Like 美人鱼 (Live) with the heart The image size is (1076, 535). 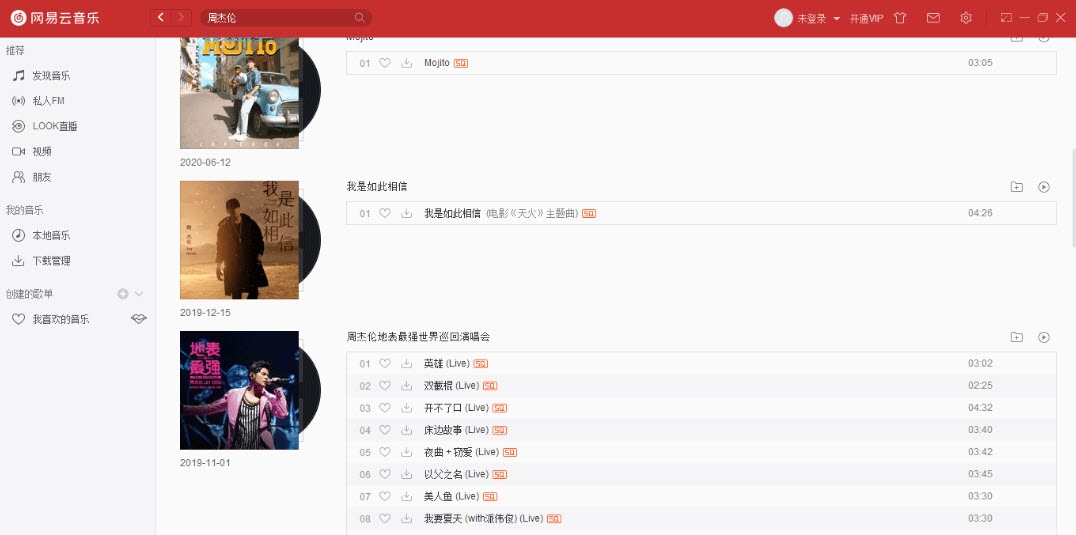click(385, 496)
